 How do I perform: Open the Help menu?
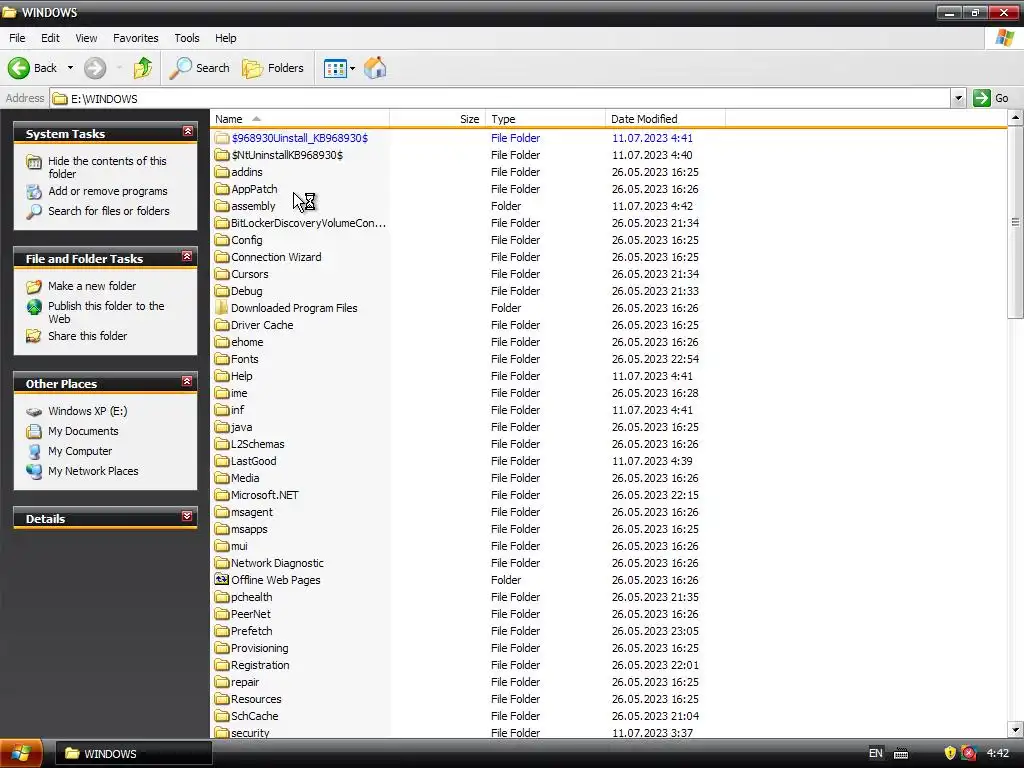point(226,38)
